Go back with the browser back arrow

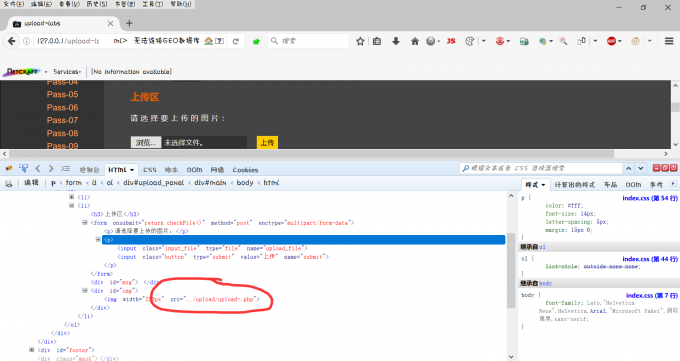(11, 41)
